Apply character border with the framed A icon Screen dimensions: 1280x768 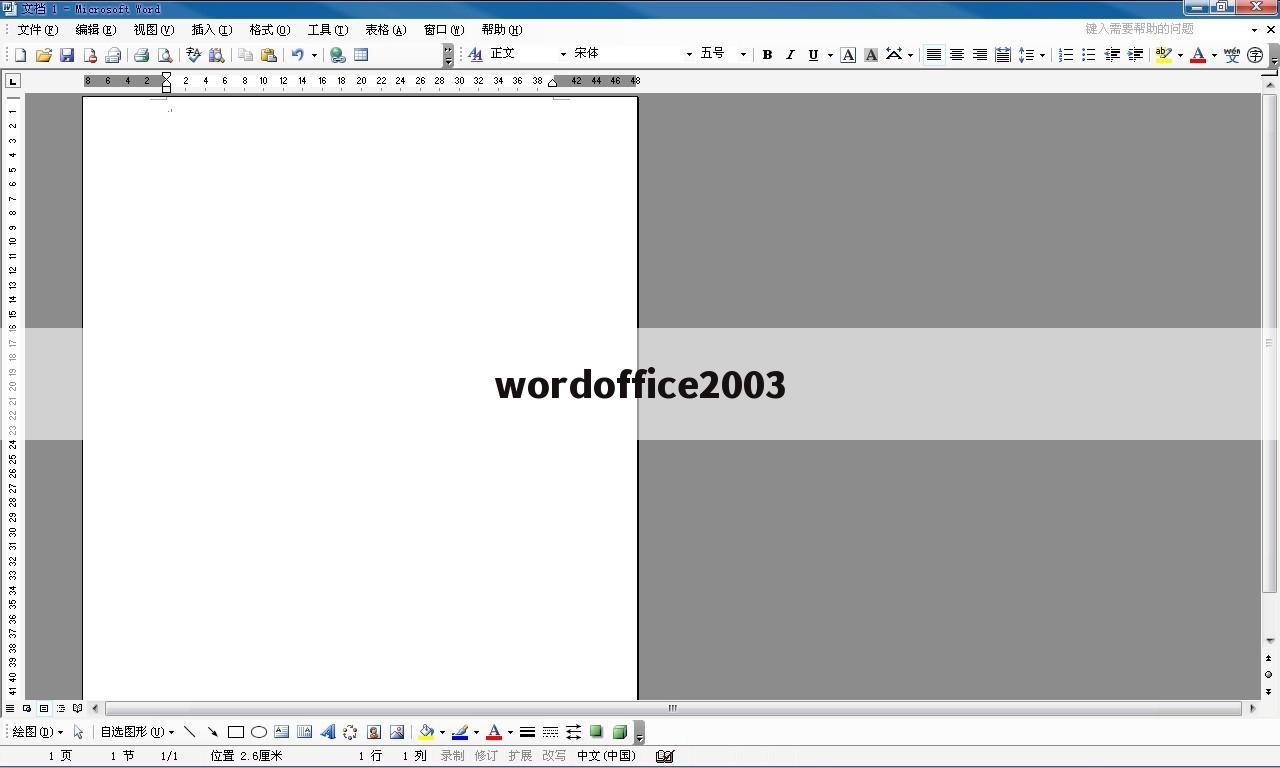tap(848, 55)
